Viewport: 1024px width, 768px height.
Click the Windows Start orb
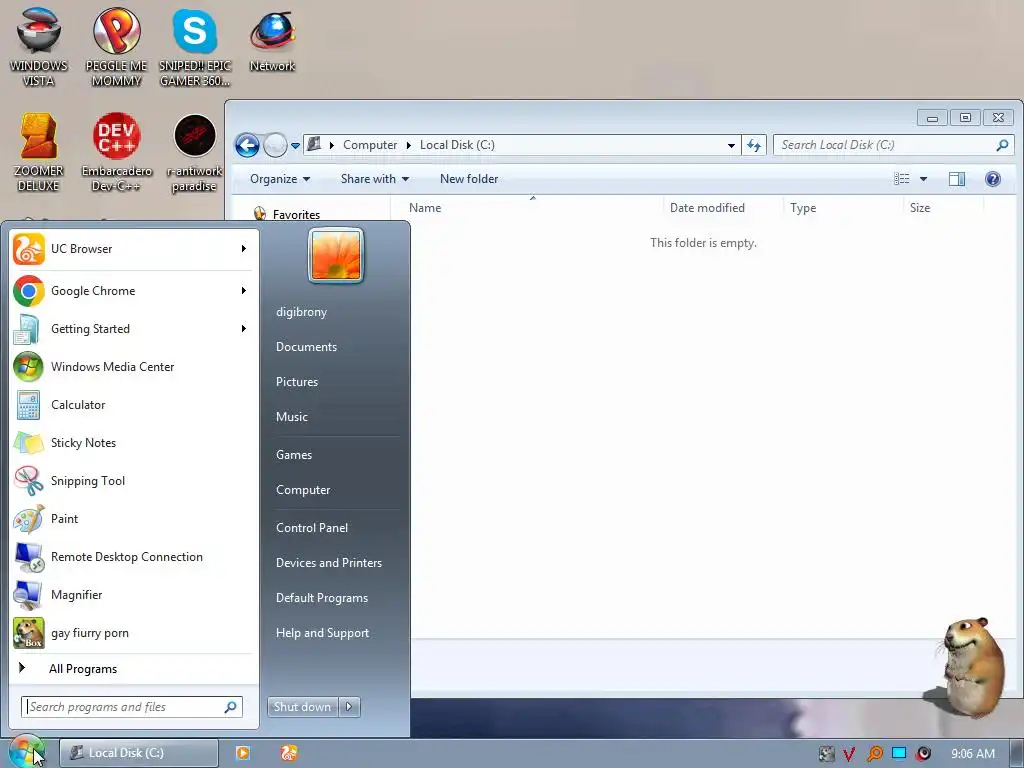[x=26, y=752]
